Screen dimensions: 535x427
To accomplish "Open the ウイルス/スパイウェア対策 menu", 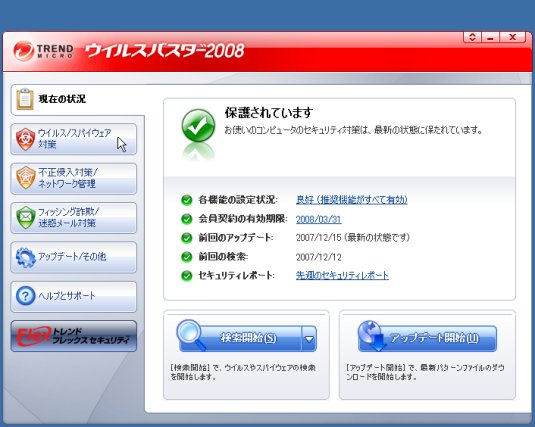I will point(74,139).
